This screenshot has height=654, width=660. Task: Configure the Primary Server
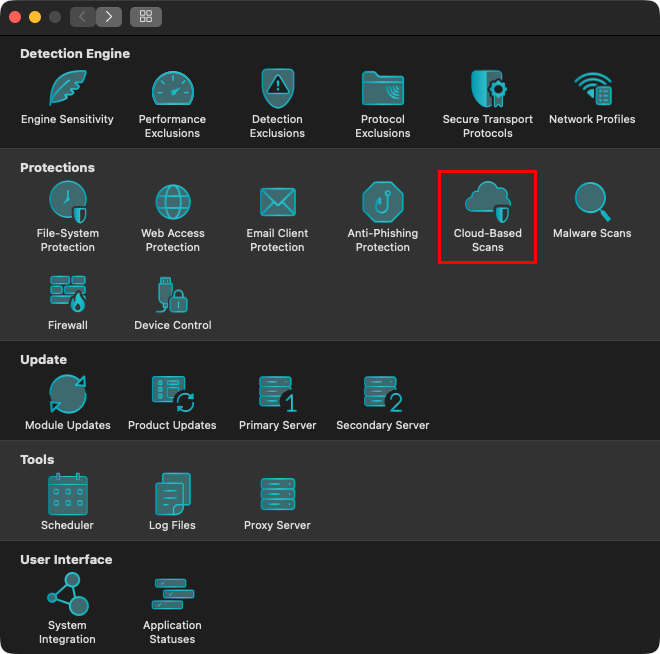(x=277, y=394)
